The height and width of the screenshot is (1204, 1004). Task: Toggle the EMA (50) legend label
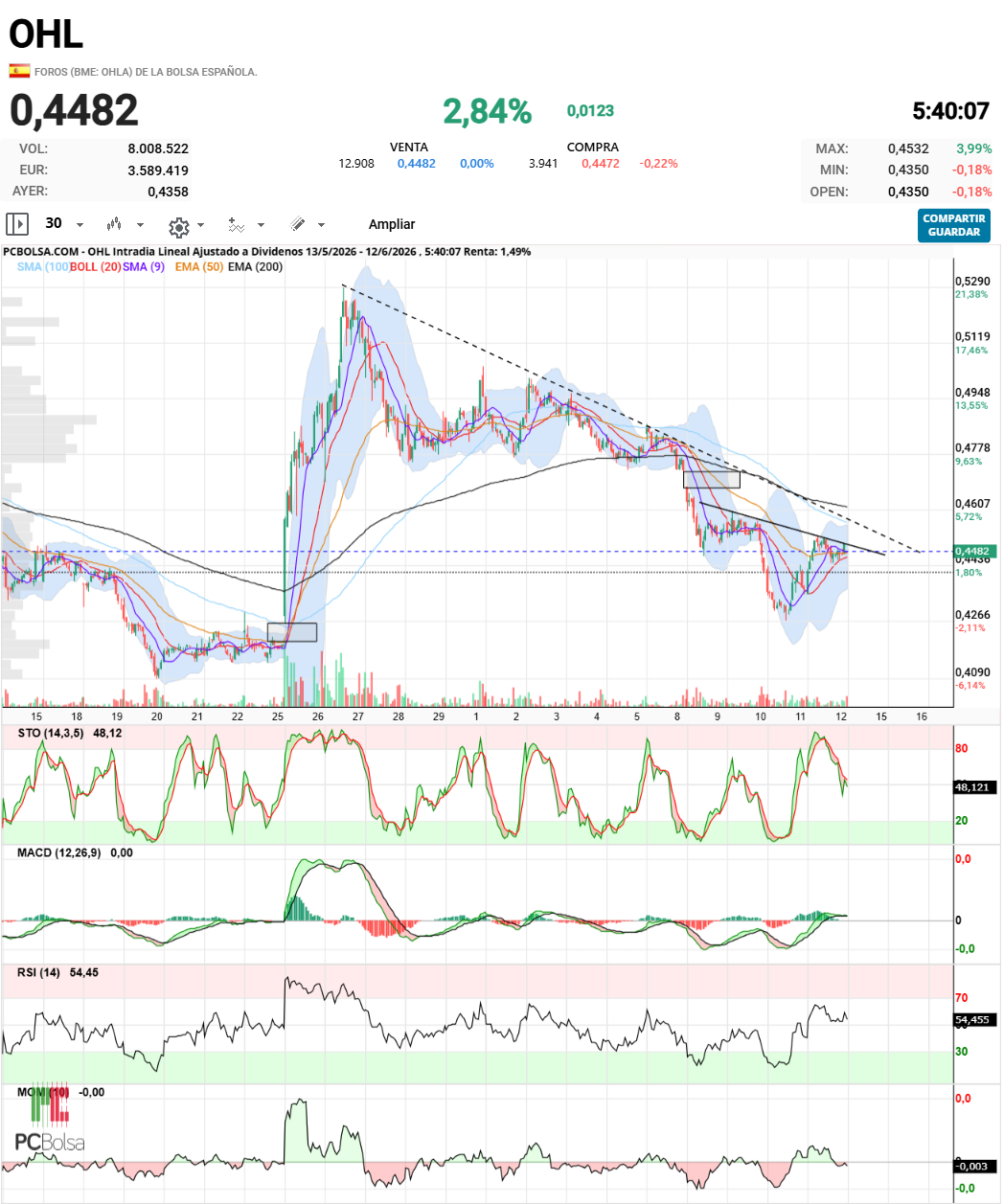pos(199,267)
